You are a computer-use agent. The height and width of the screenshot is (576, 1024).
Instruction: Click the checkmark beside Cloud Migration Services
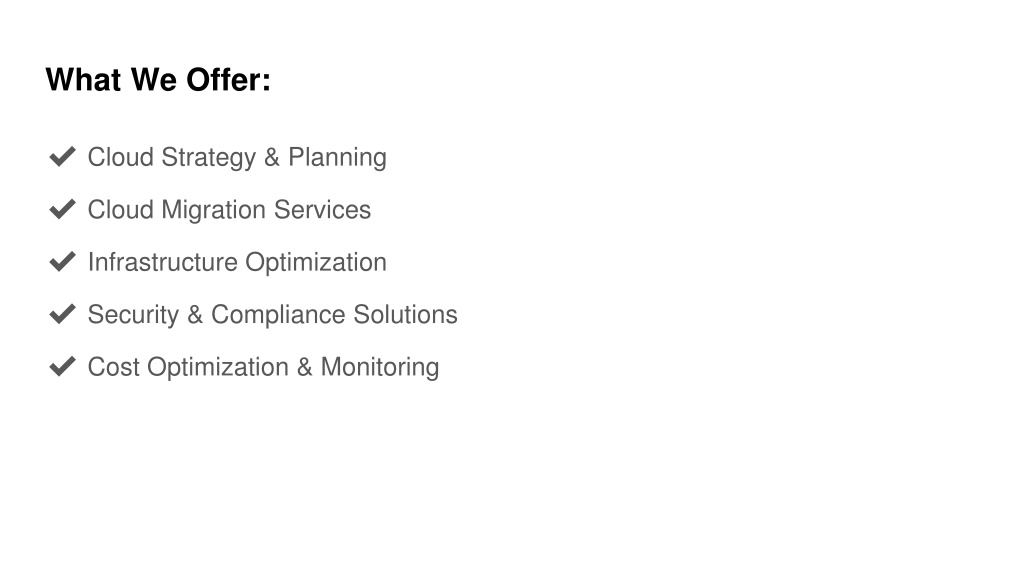63,209
